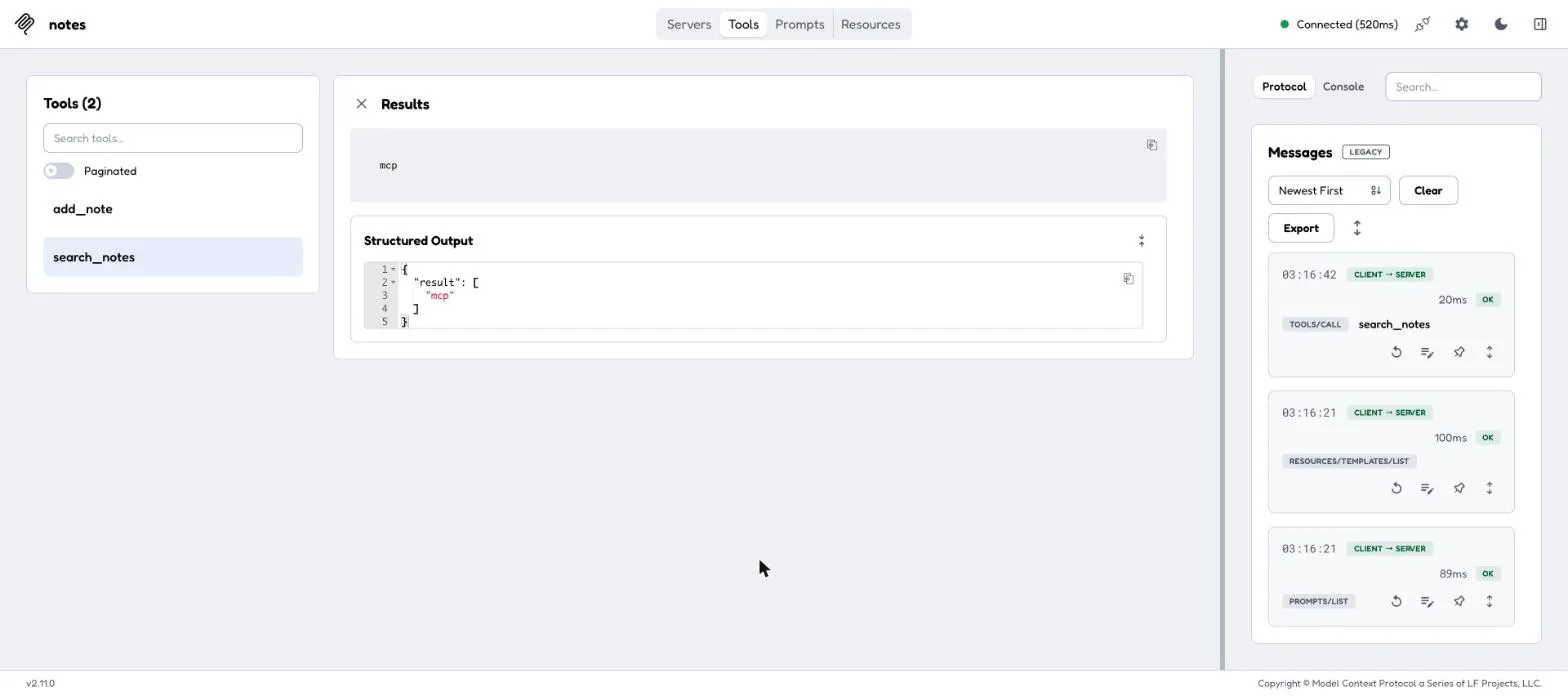Edit the prompts/list message
1568x696 pixels.
tap(1427, 601)
